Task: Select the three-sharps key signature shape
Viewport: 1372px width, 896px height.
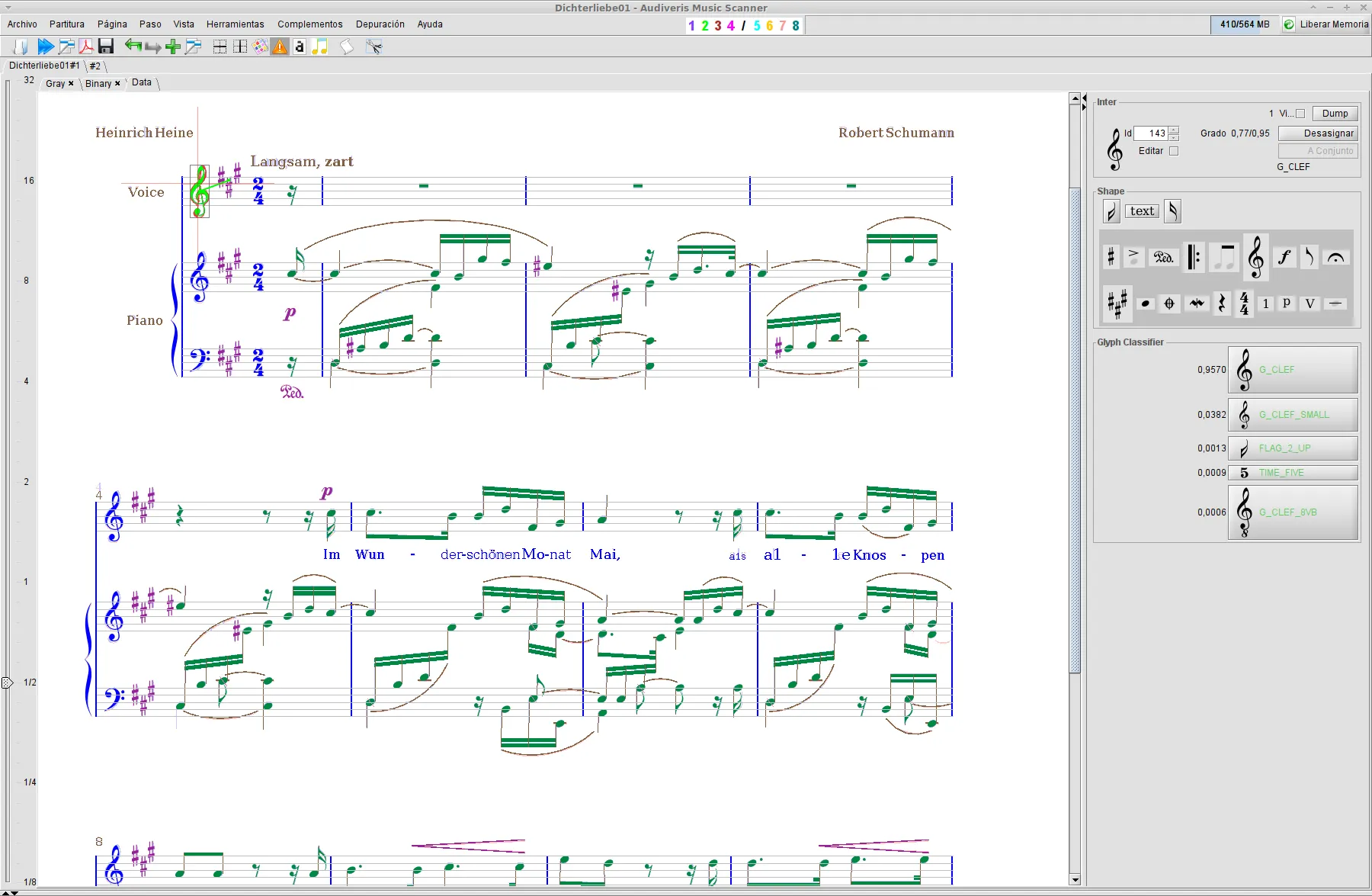Action: pos(1117,303)
